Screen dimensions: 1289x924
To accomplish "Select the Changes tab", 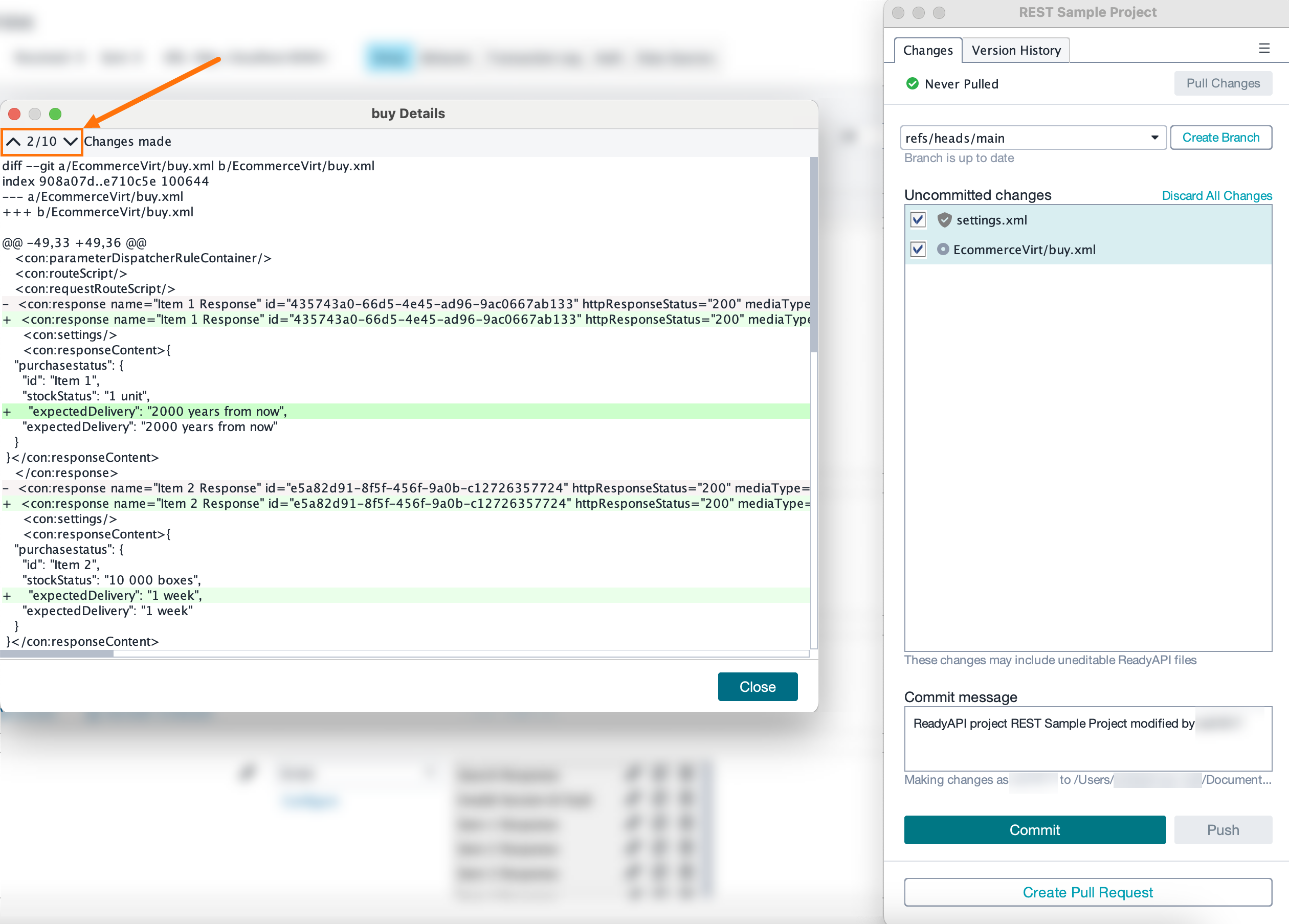I will [927, 50].
